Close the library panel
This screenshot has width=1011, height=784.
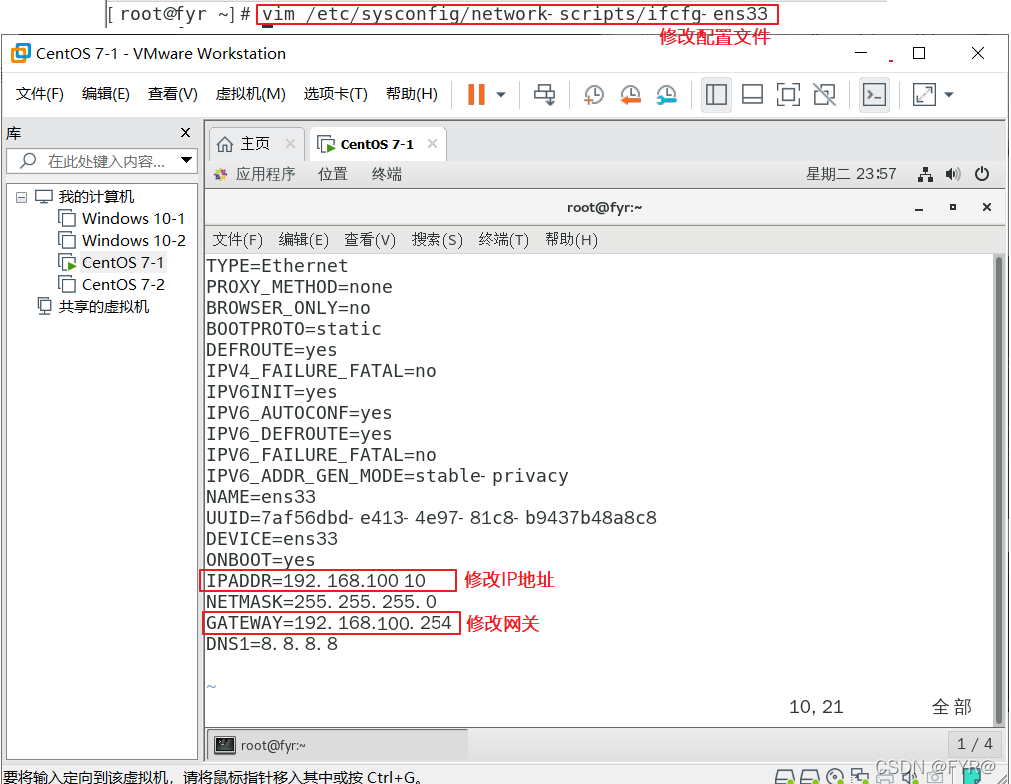185,133
